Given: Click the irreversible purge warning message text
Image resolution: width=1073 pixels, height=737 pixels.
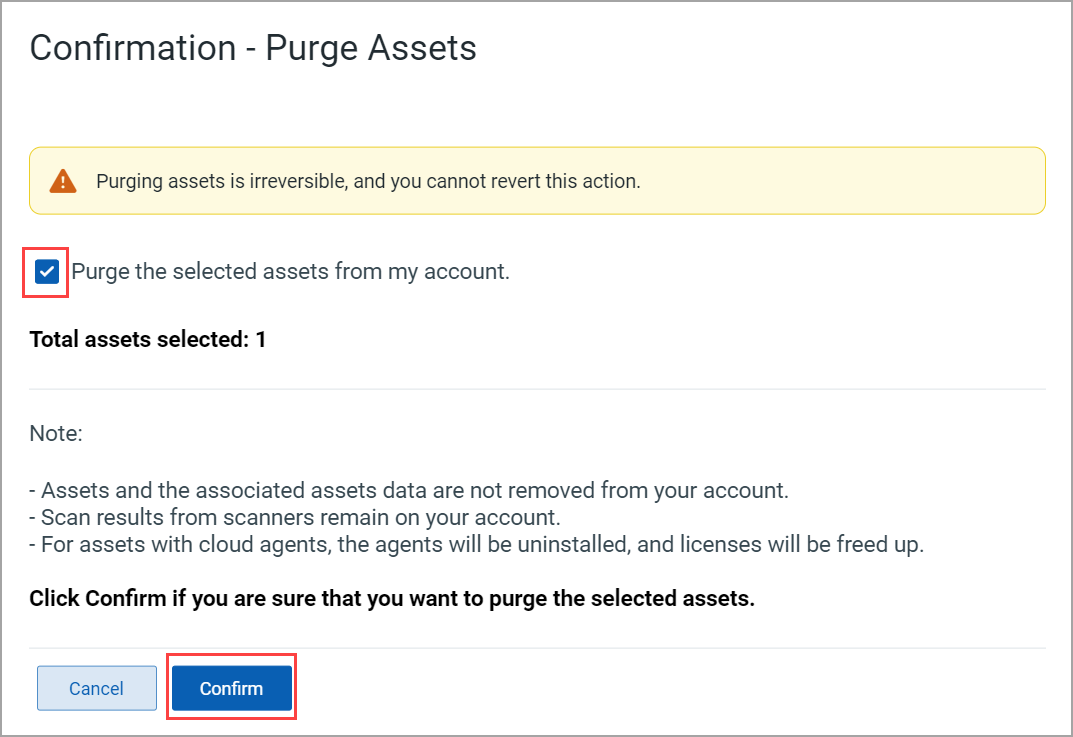Looking at the screenshot, I should [368, 181].
